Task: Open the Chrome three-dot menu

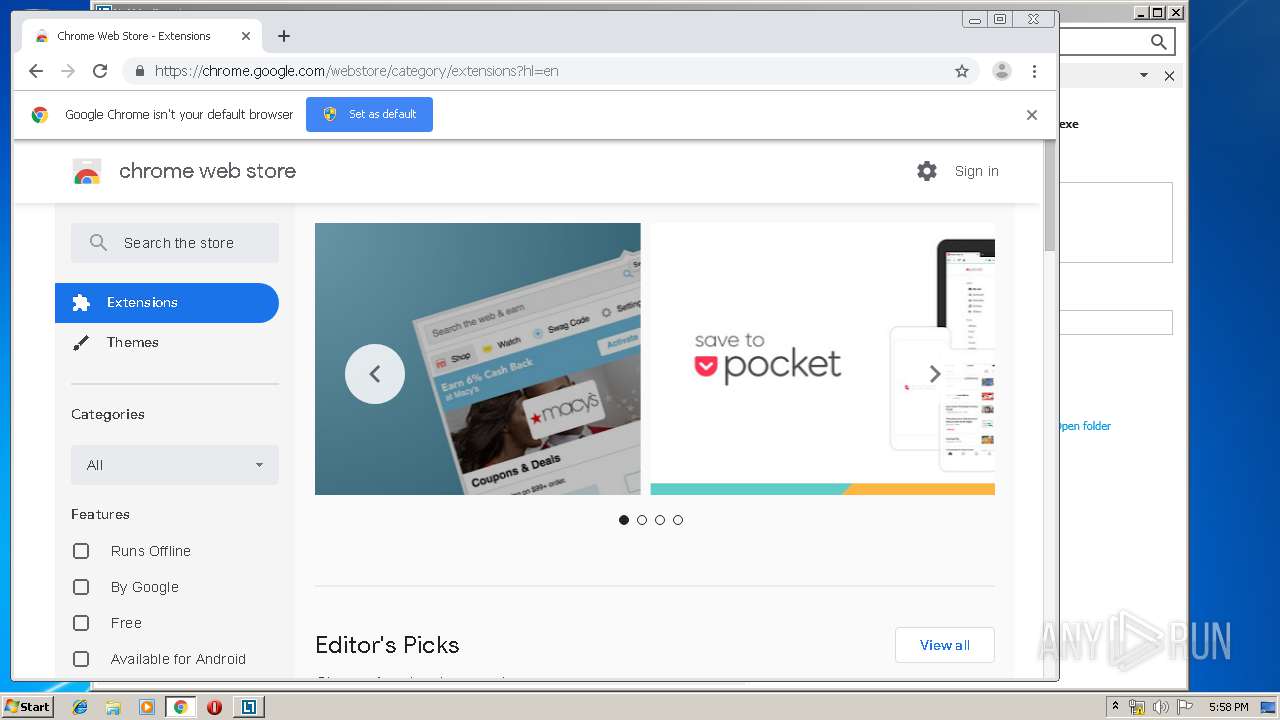Action: pyautogui.click(x=1034, y=71)
